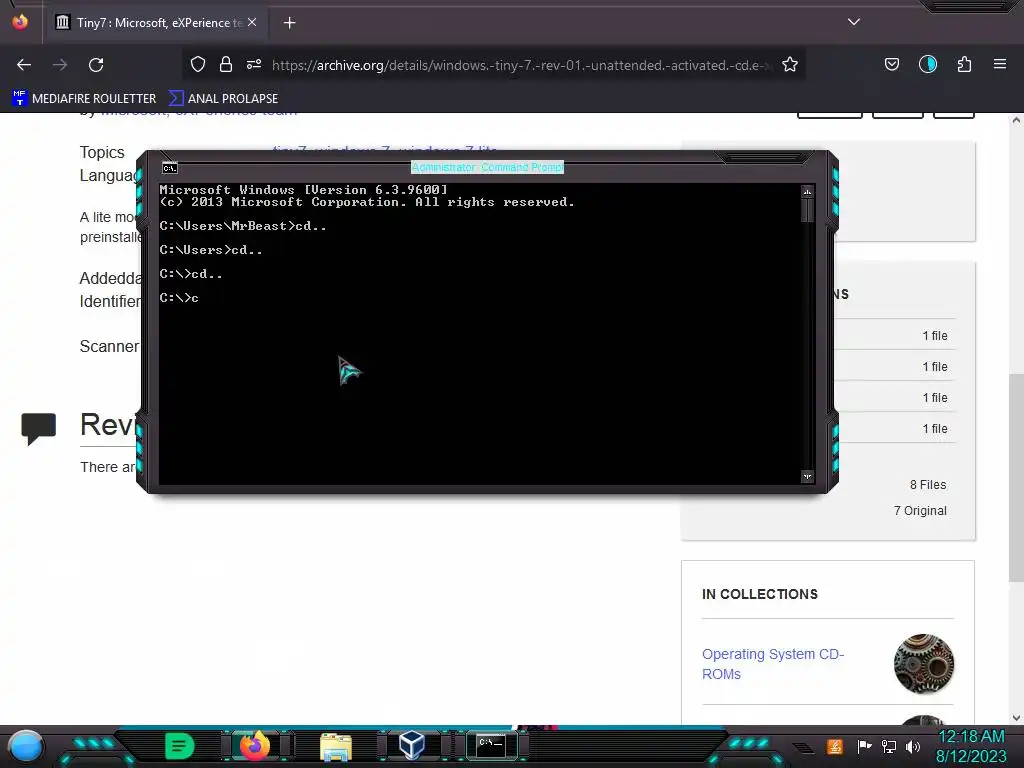The height and width of the screenshot is (768, 1024).
Task: Open Action Center flag icon
Action: (x=864, y=746)
